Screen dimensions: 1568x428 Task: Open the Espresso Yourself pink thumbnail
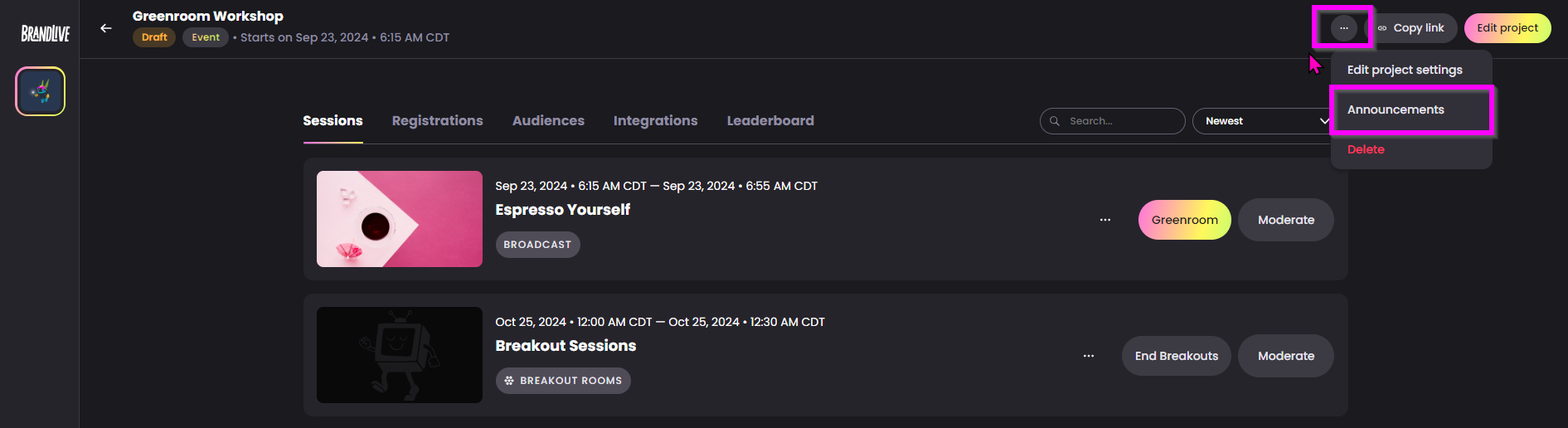(x=400, y=219)
